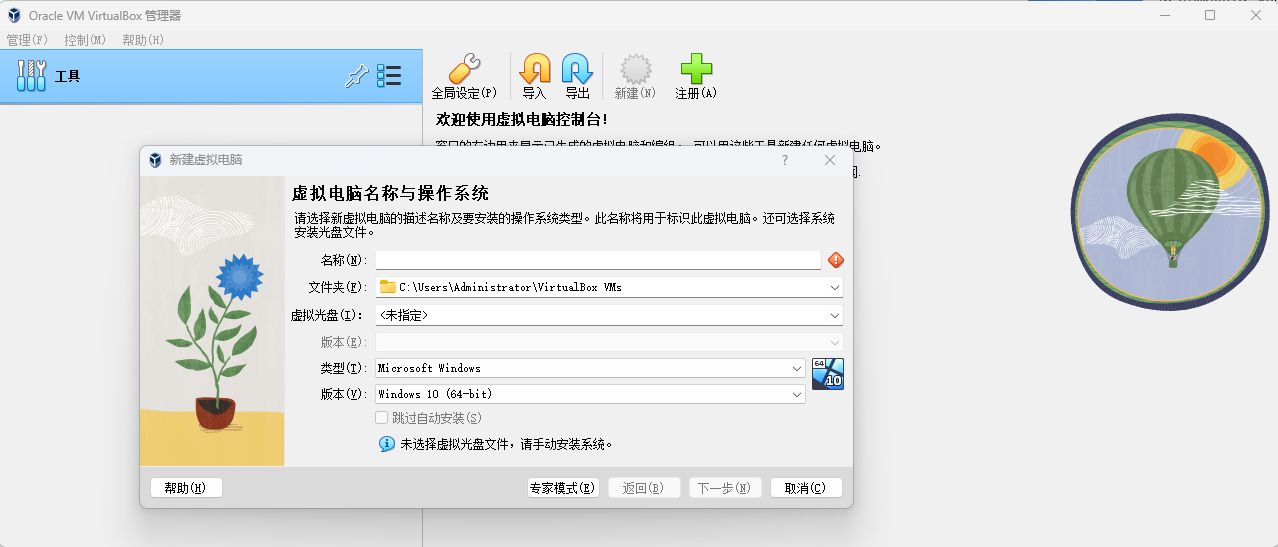The width and height of the screenshot is (1278, 547).
Task: Switch to 专家模式 expert mode
Action: coord(563,488)
